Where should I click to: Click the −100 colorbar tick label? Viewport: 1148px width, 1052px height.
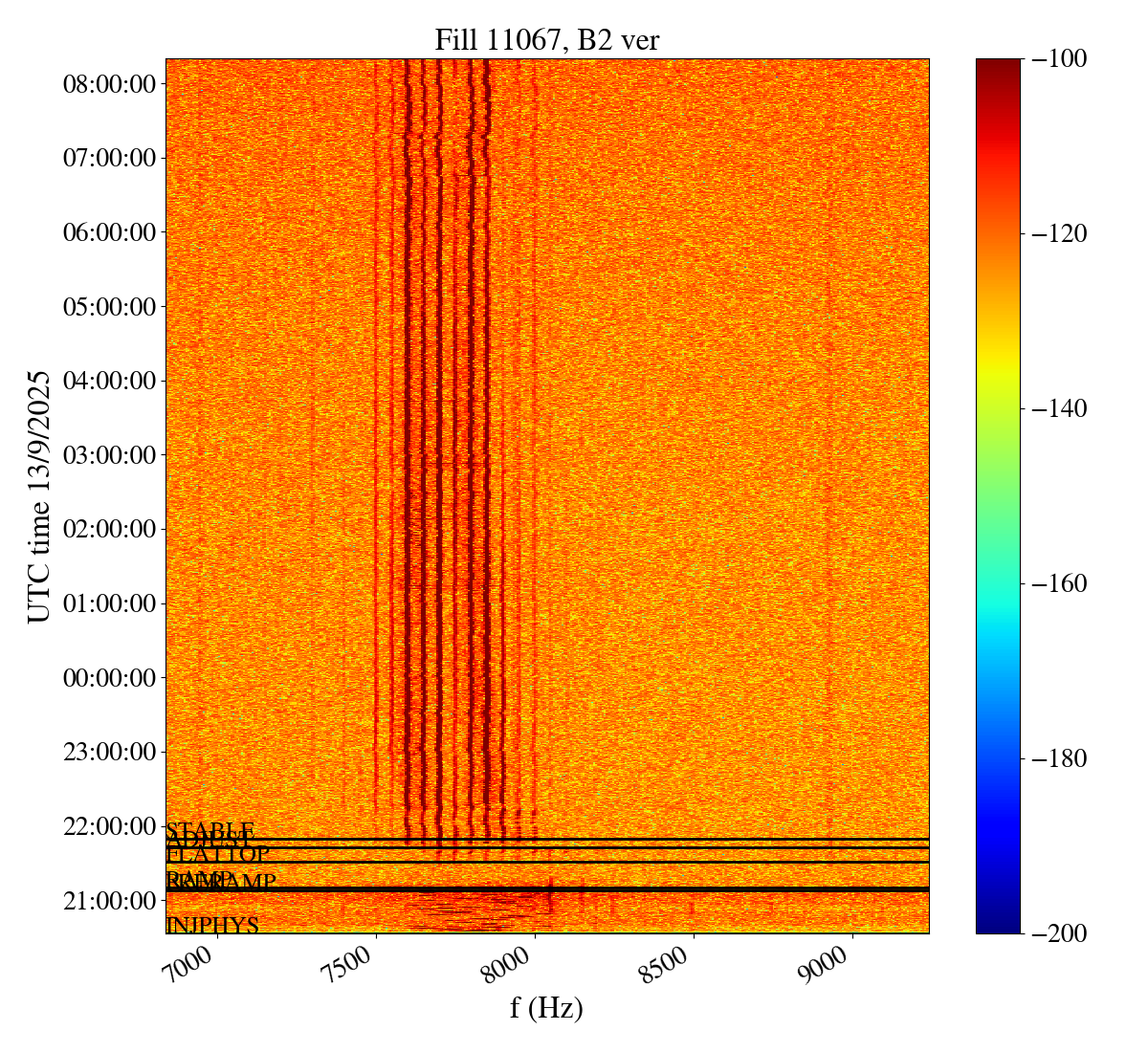1060,59
